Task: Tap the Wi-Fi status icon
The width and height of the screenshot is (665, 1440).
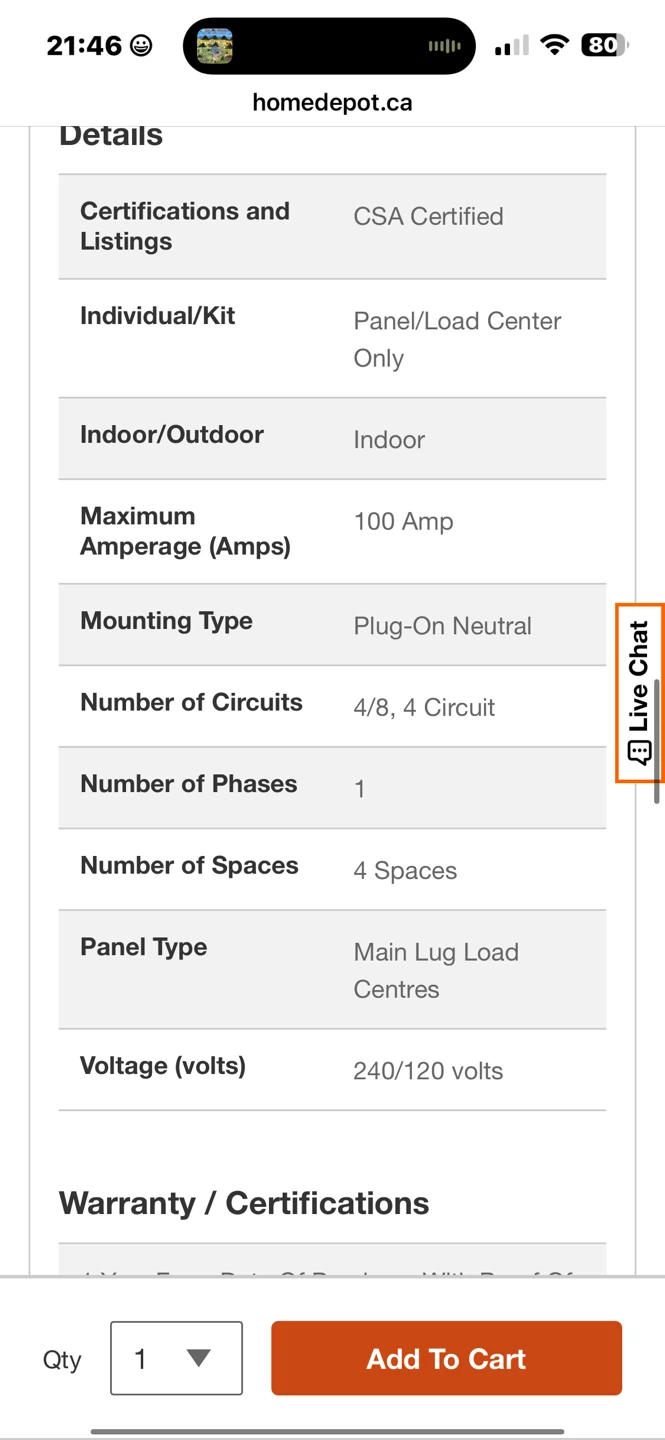Action: pos(554,45)
